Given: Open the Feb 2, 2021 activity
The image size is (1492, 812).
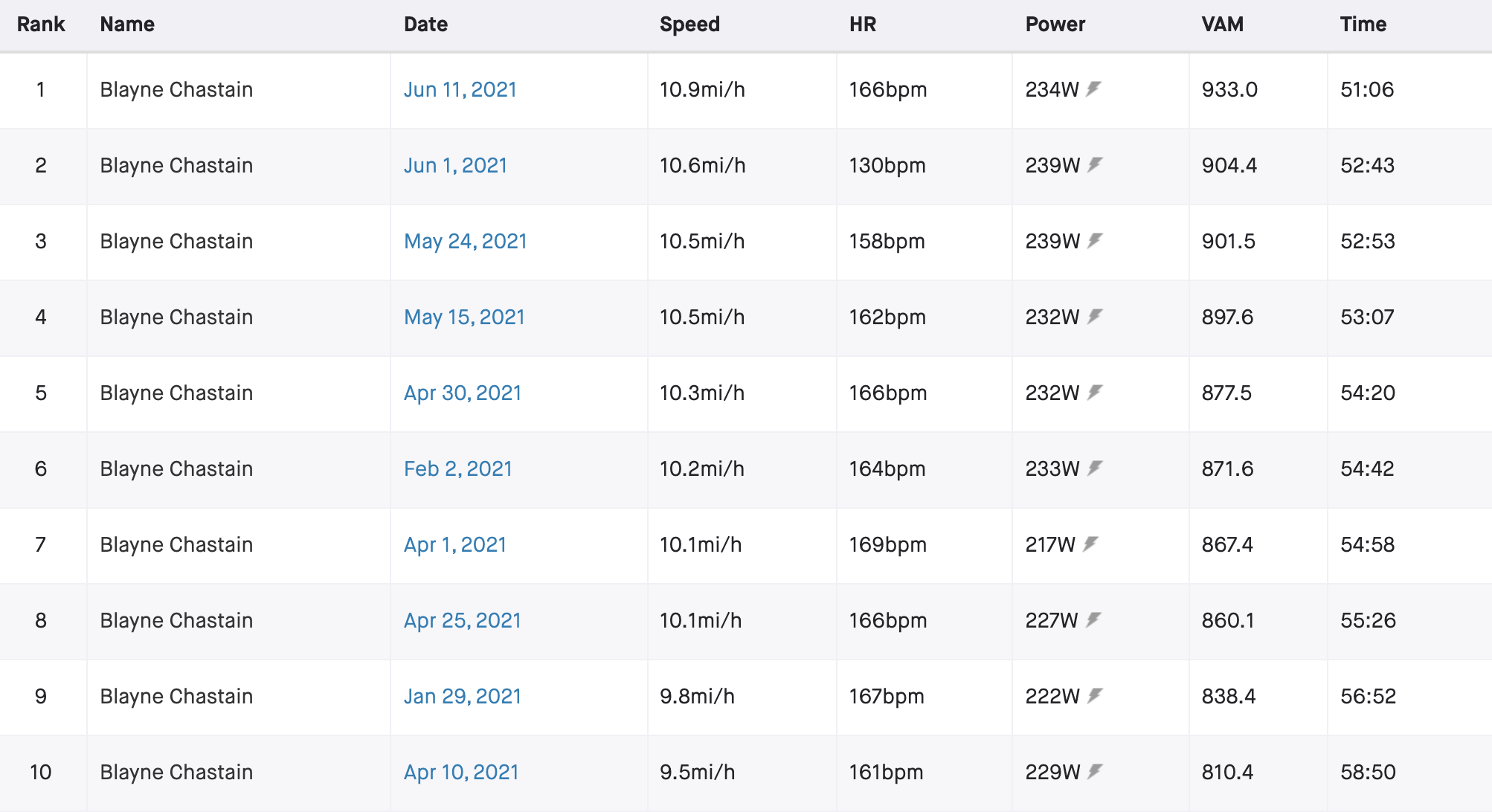Looking at the screenshot, I should point(458,469).
